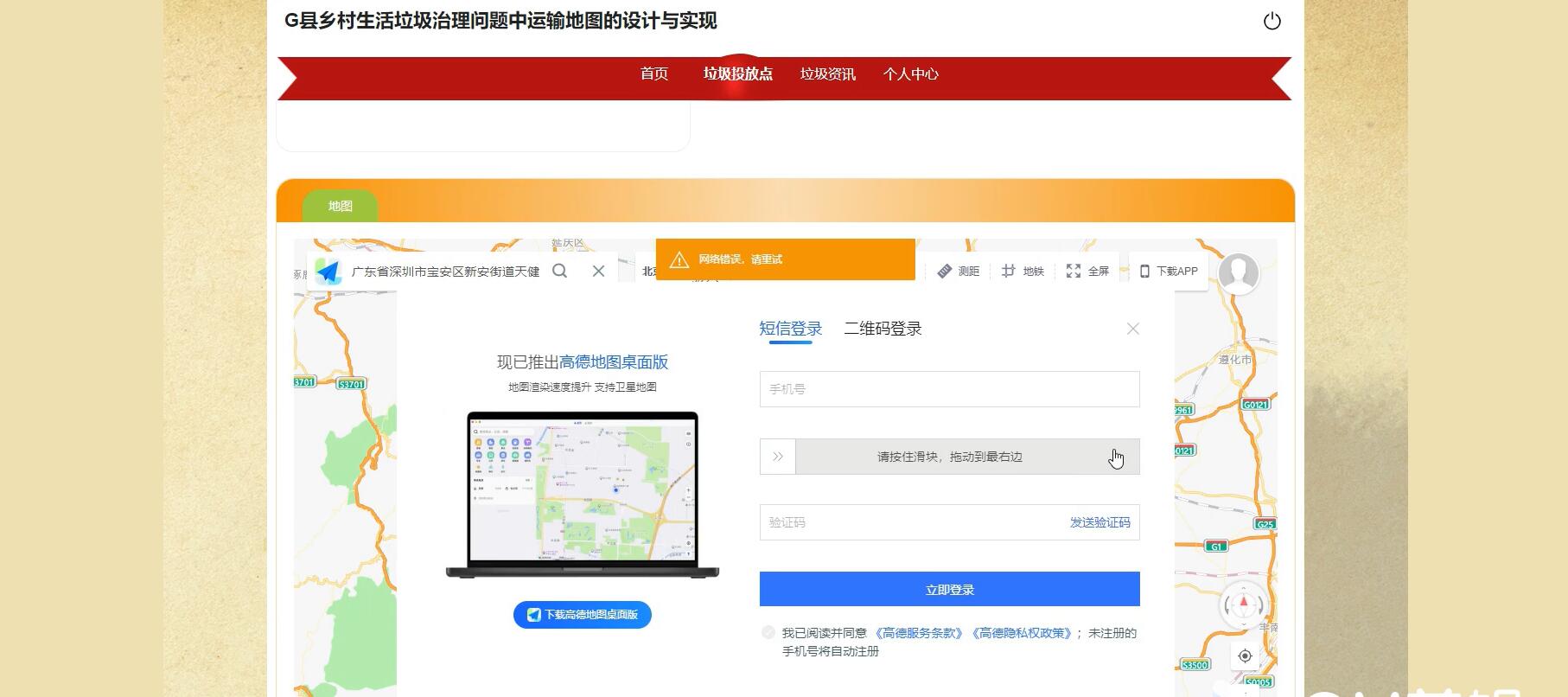
Task: Click the 请按住滑块 slider track
Action: point(949,457)
